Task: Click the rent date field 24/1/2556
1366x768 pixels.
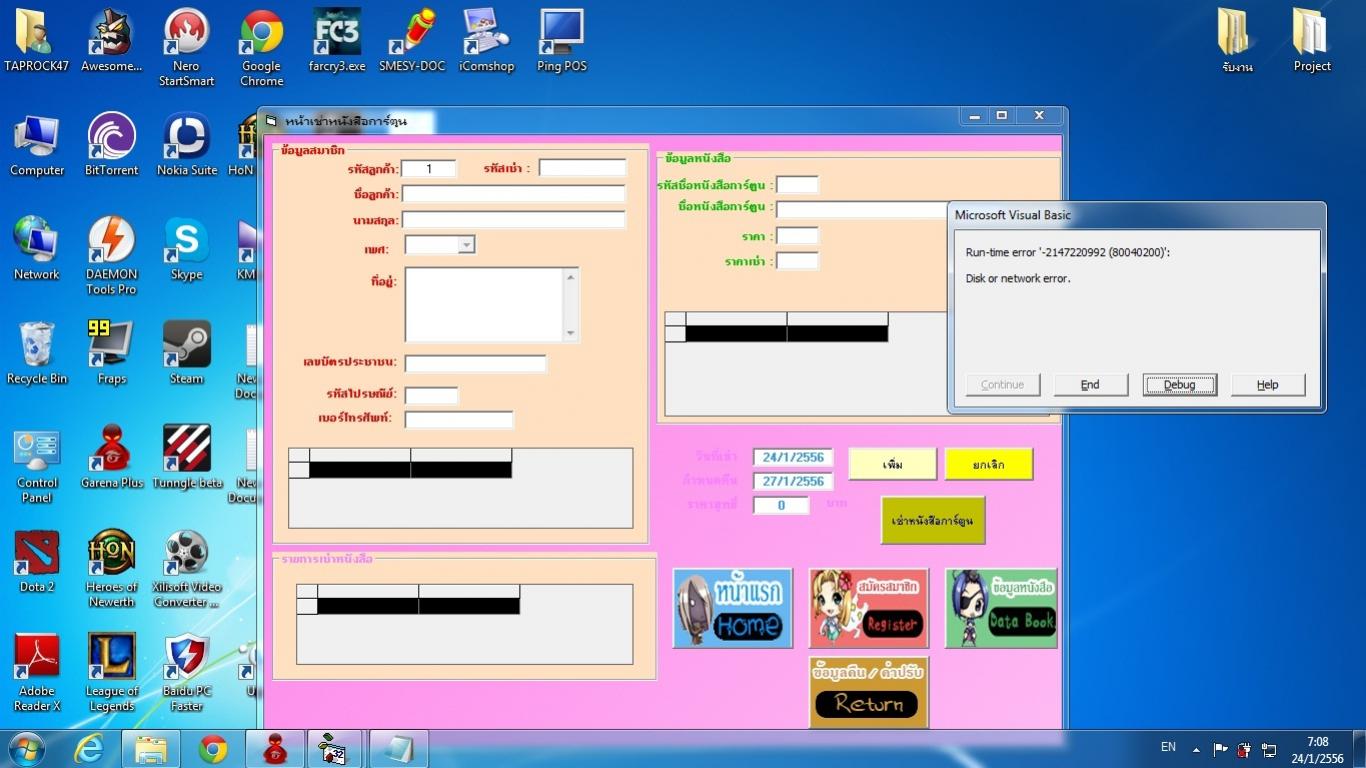Action: 793,458
